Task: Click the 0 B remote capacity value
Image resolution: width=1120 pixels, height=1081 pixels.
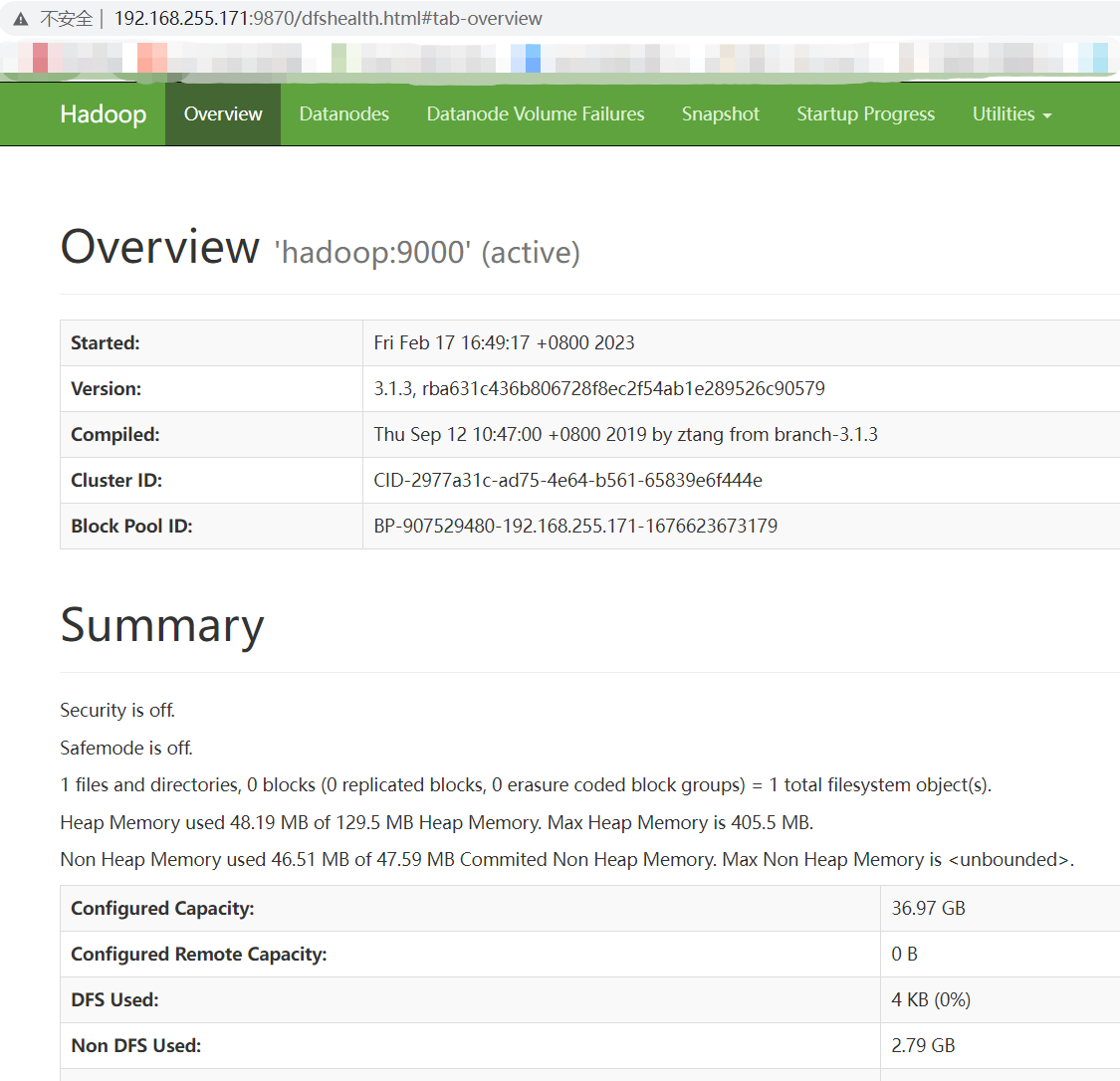Action: 904,954
